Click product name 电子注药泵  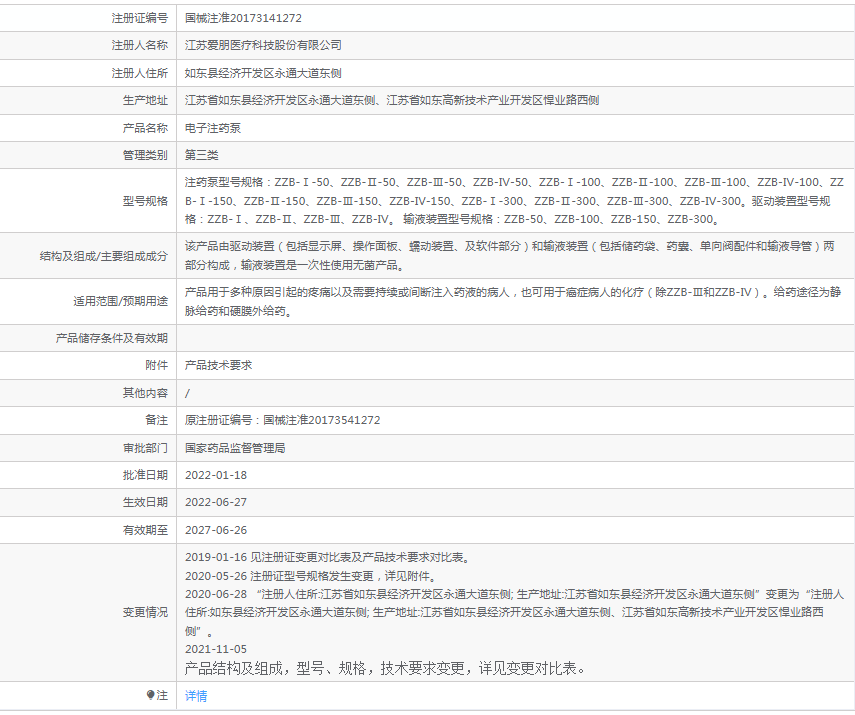(x=213, y=128)
